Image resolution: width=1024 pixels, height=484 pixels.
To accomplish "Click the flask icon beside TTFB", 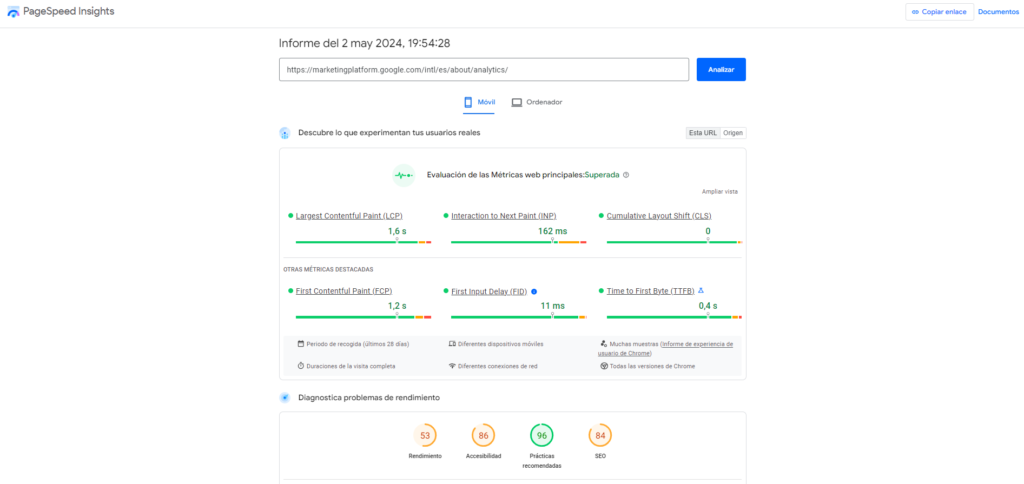I will click(x=701, y=291).
